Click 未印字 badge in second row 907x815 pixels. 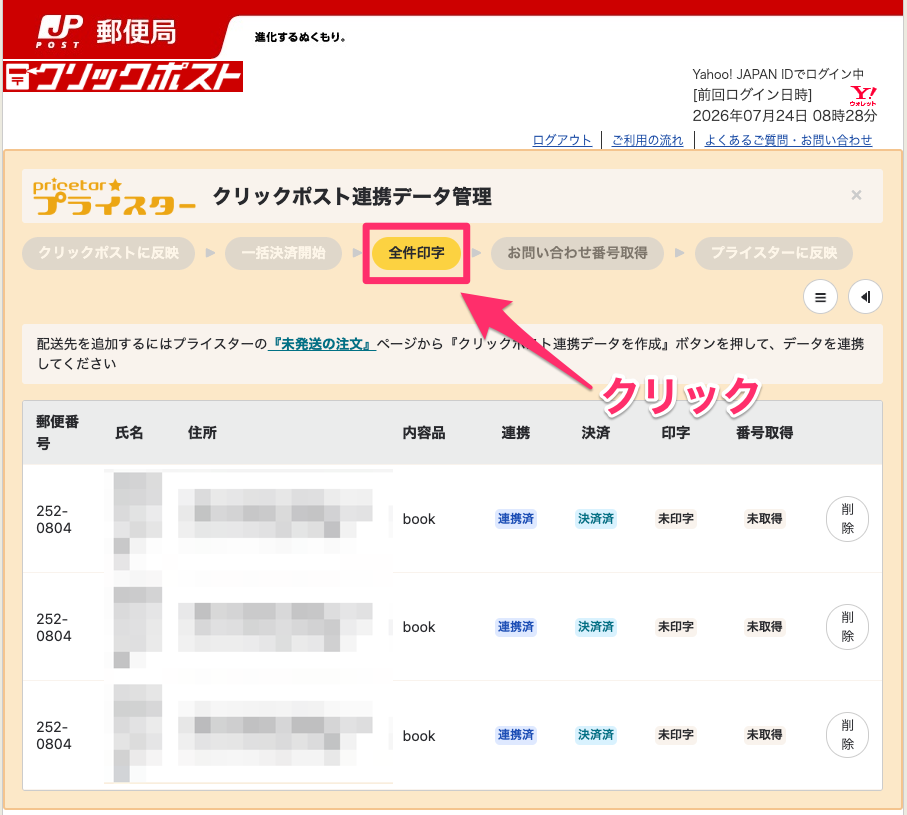676,627
